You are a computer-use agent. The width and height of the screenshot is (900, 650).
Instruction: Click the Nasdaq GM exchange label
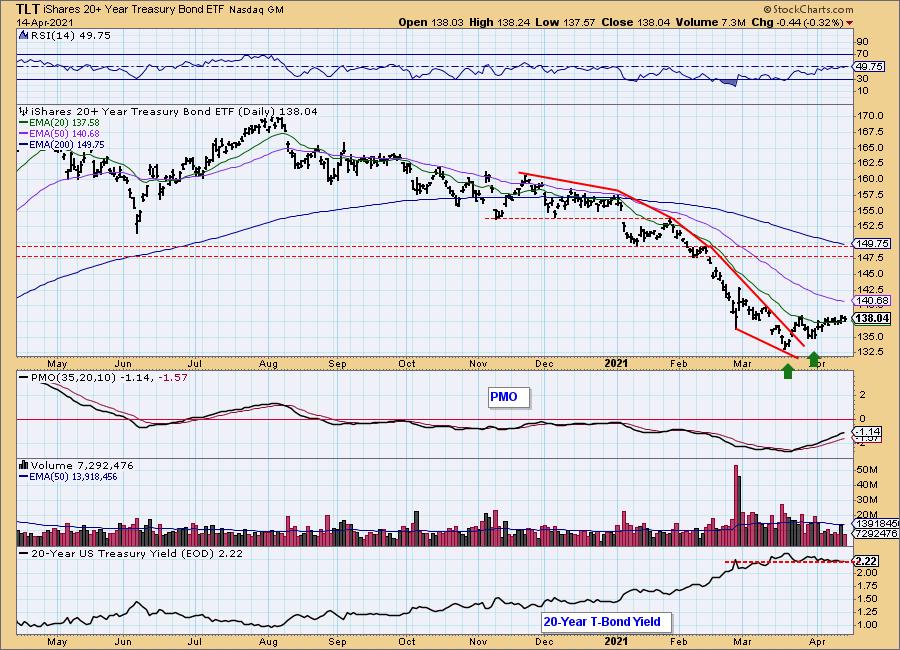(x=256, y=10)
